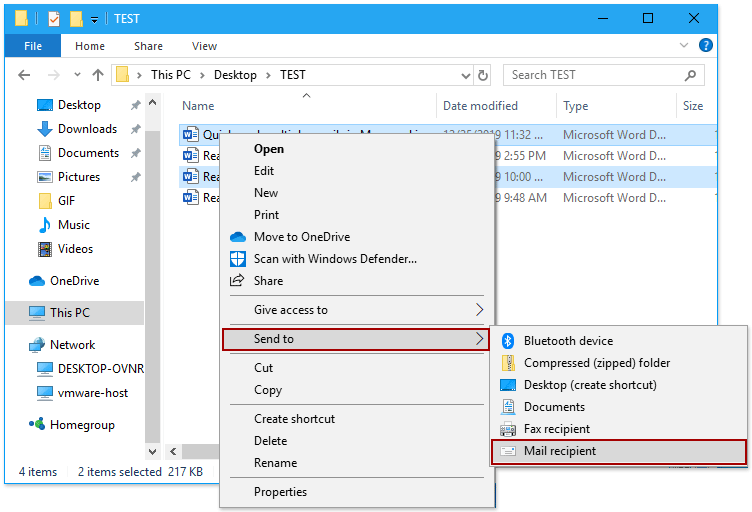752x512 pixels.
Task: Click inside the Search TEST box
Action: (600, 75)
